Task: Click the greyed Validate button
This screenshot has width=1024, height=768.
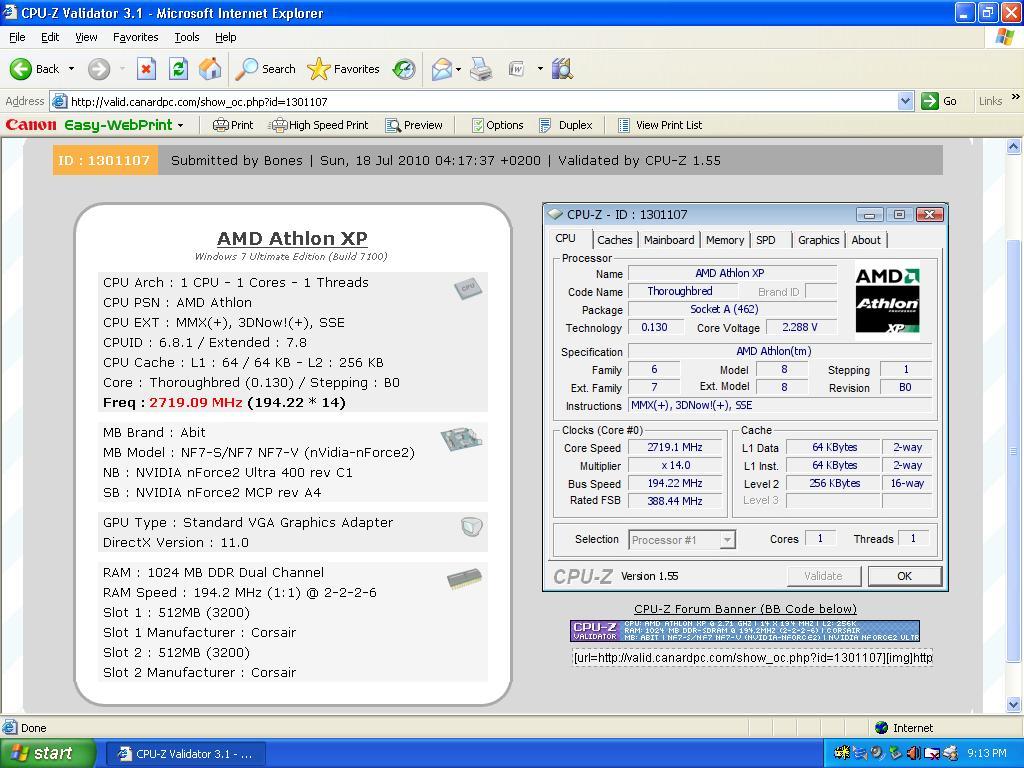Action: (823, 576)
